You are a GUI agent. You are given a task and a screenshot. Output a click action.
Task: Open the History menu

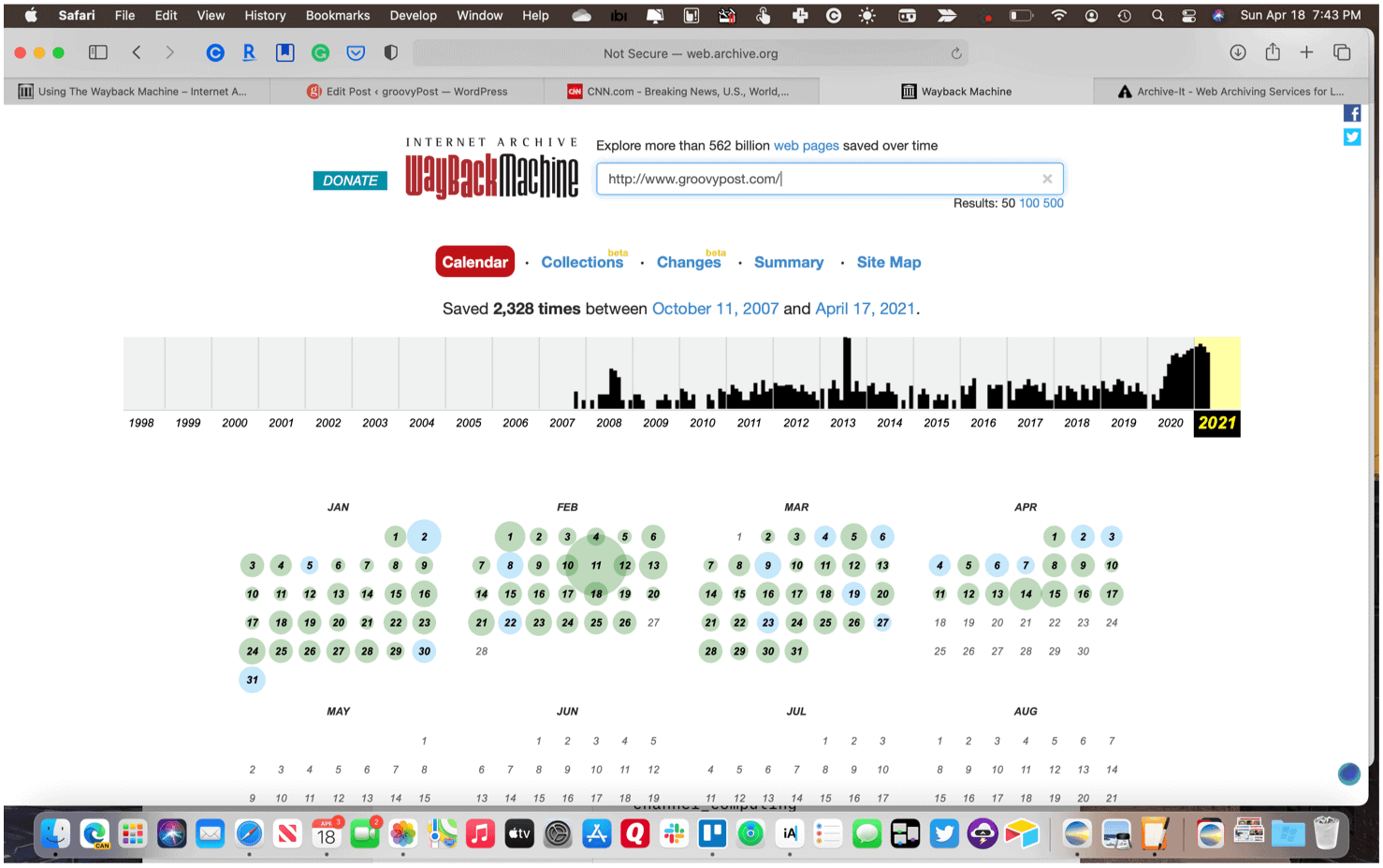click(265, 15)
